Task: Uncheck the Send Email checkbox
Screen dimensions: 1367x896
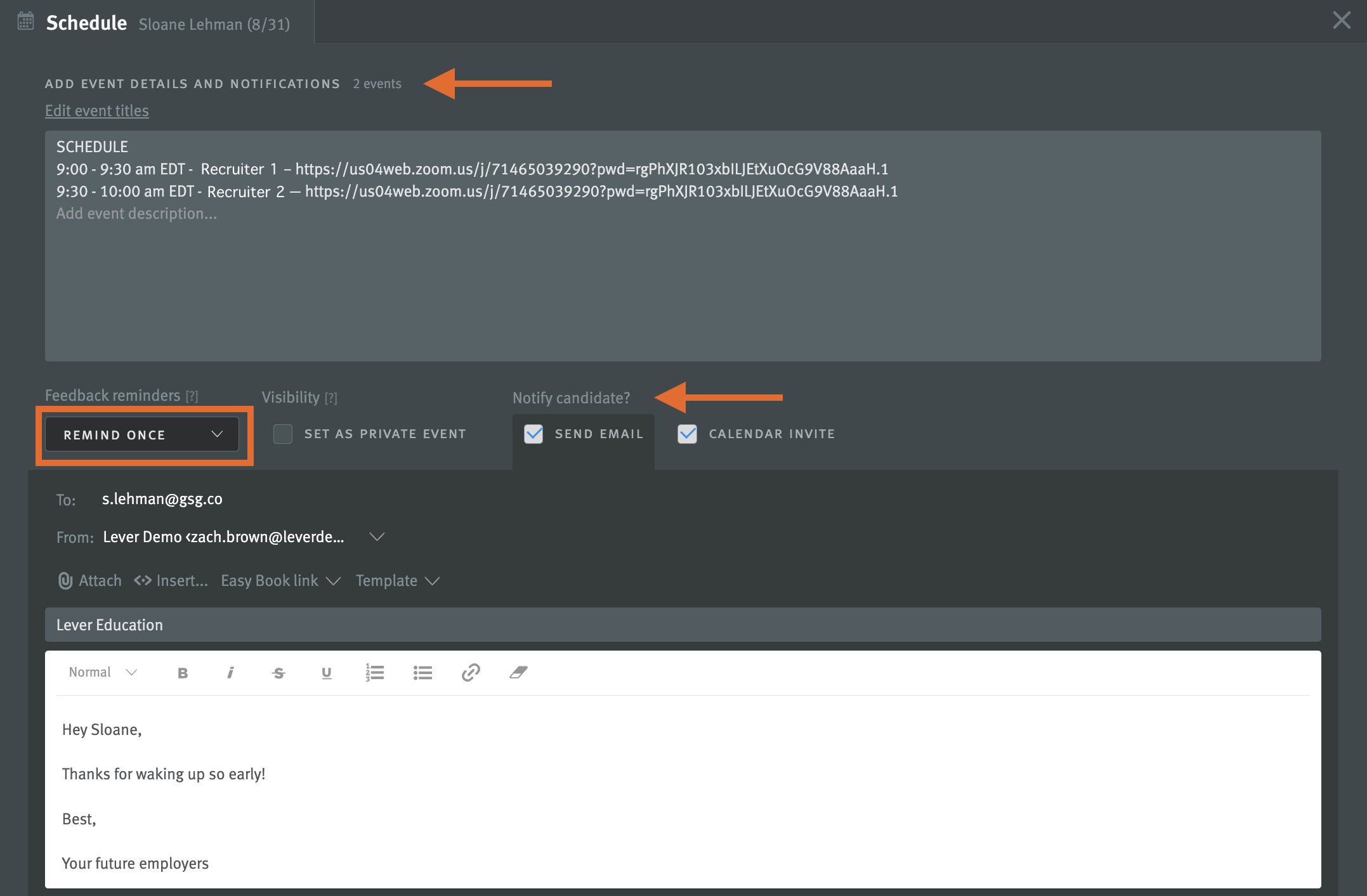Action: (533, 434)
